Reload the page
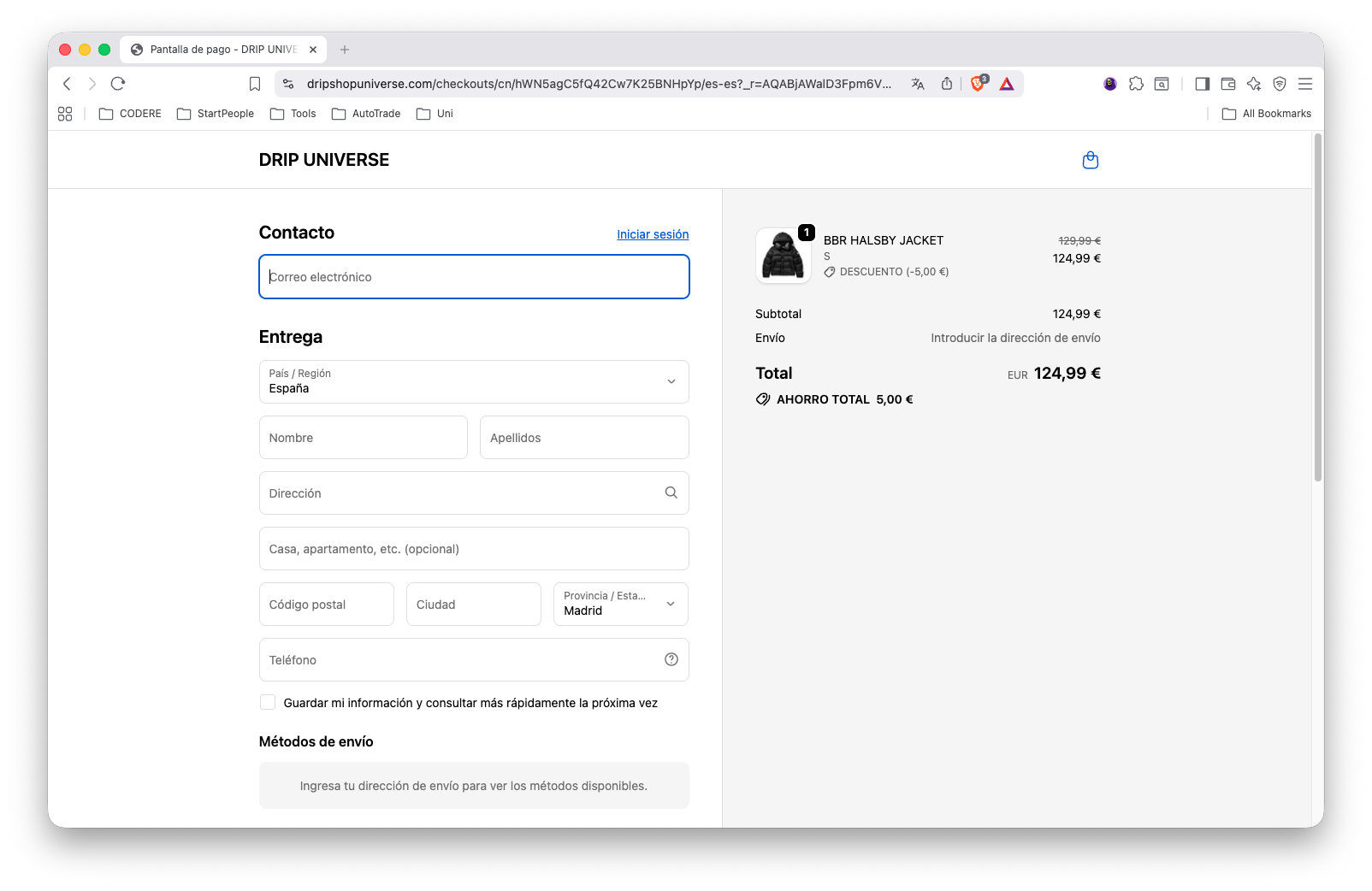 point(118,84)
